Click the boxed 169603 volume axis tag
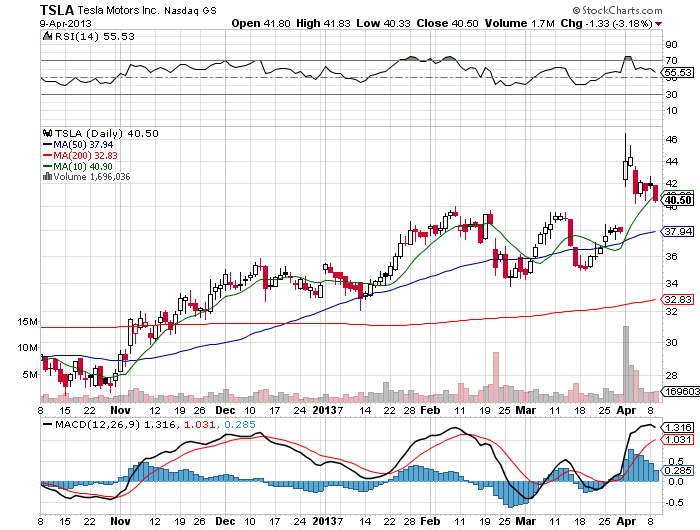 (680, 392)
